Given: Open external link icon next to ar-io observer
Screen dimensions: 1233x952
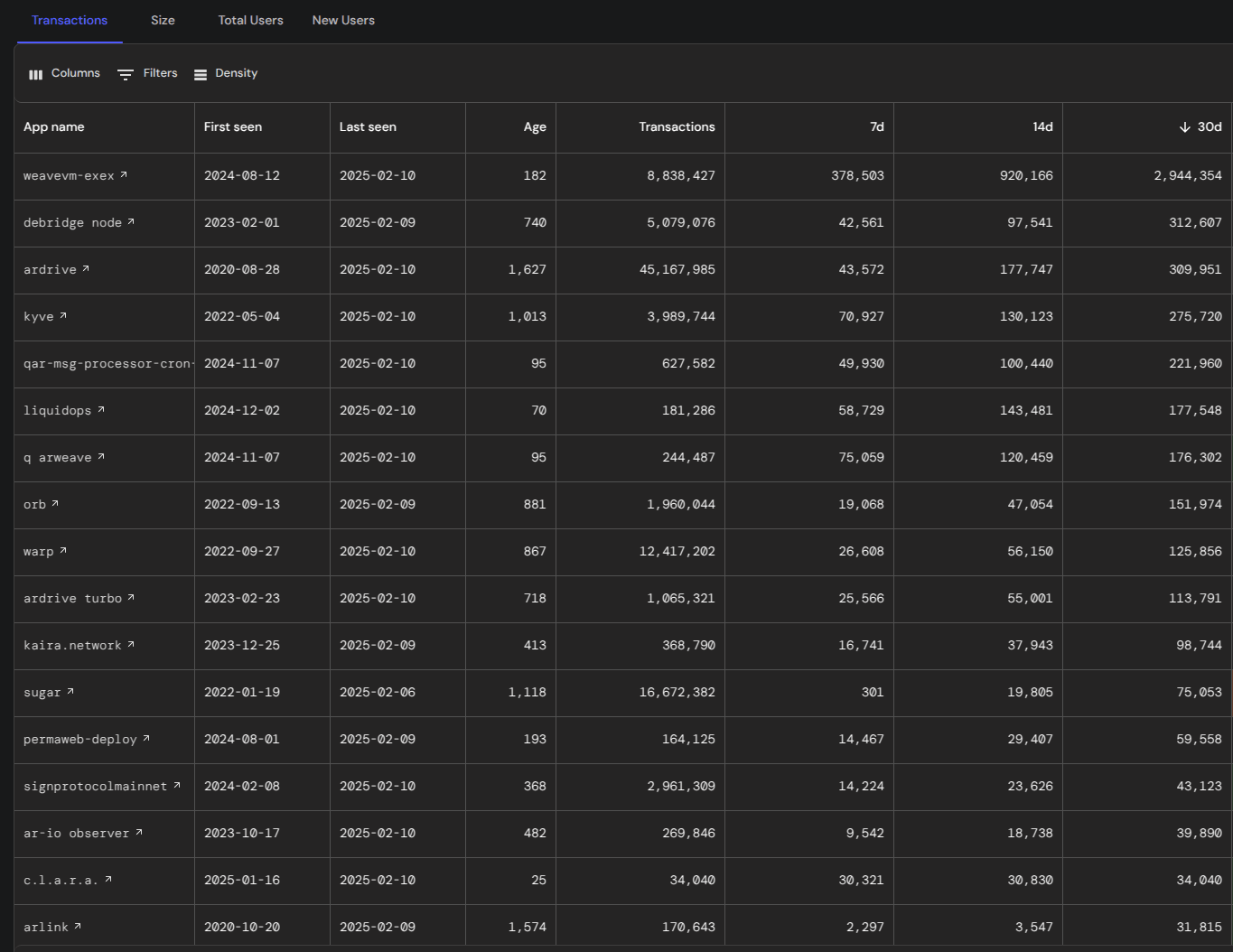Looking at the screenshot, I should pyautogui.click(x=139, y=832).
